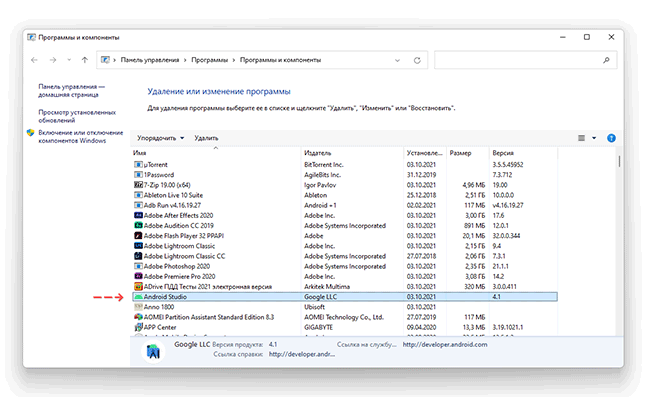Screen dimensions: 650x397
Task: Select the Android Studio row icon
Action: coord(138,297)
